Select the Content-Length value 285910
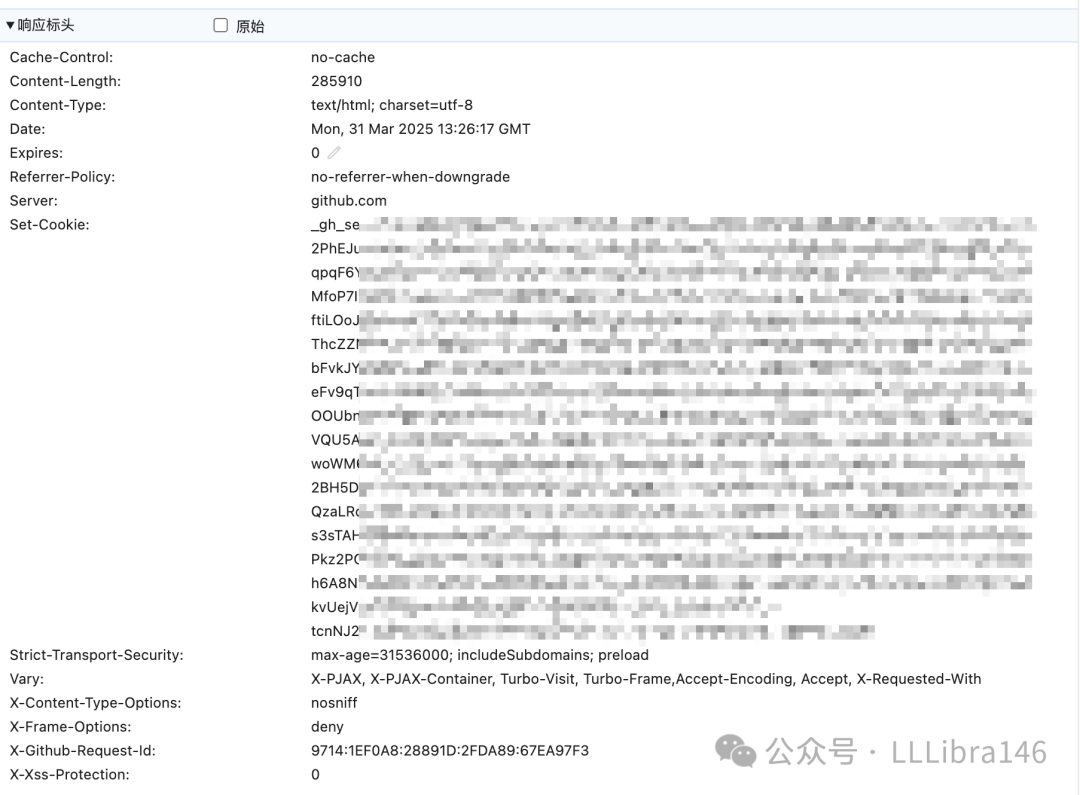Viewport: 1080px width, 795px height. coord(336,81)
